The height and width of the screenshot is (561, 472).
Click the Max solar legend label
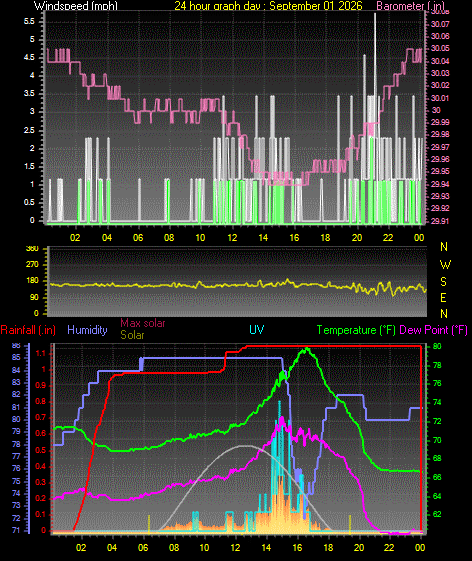(x=142, y=323)
